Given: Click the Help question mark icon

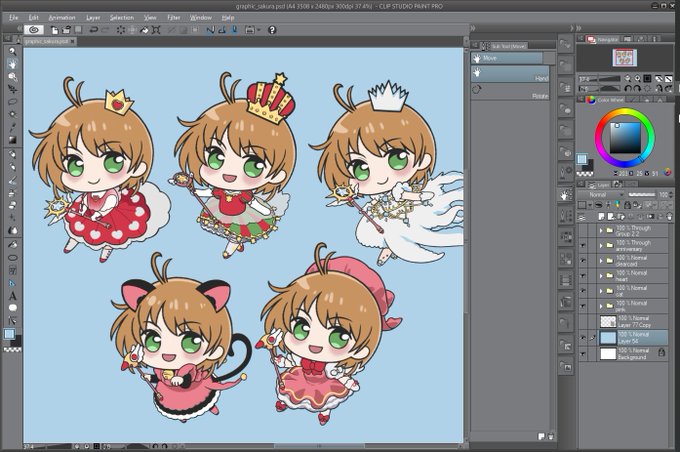Looking at the screenshot, I should [272, 30].
